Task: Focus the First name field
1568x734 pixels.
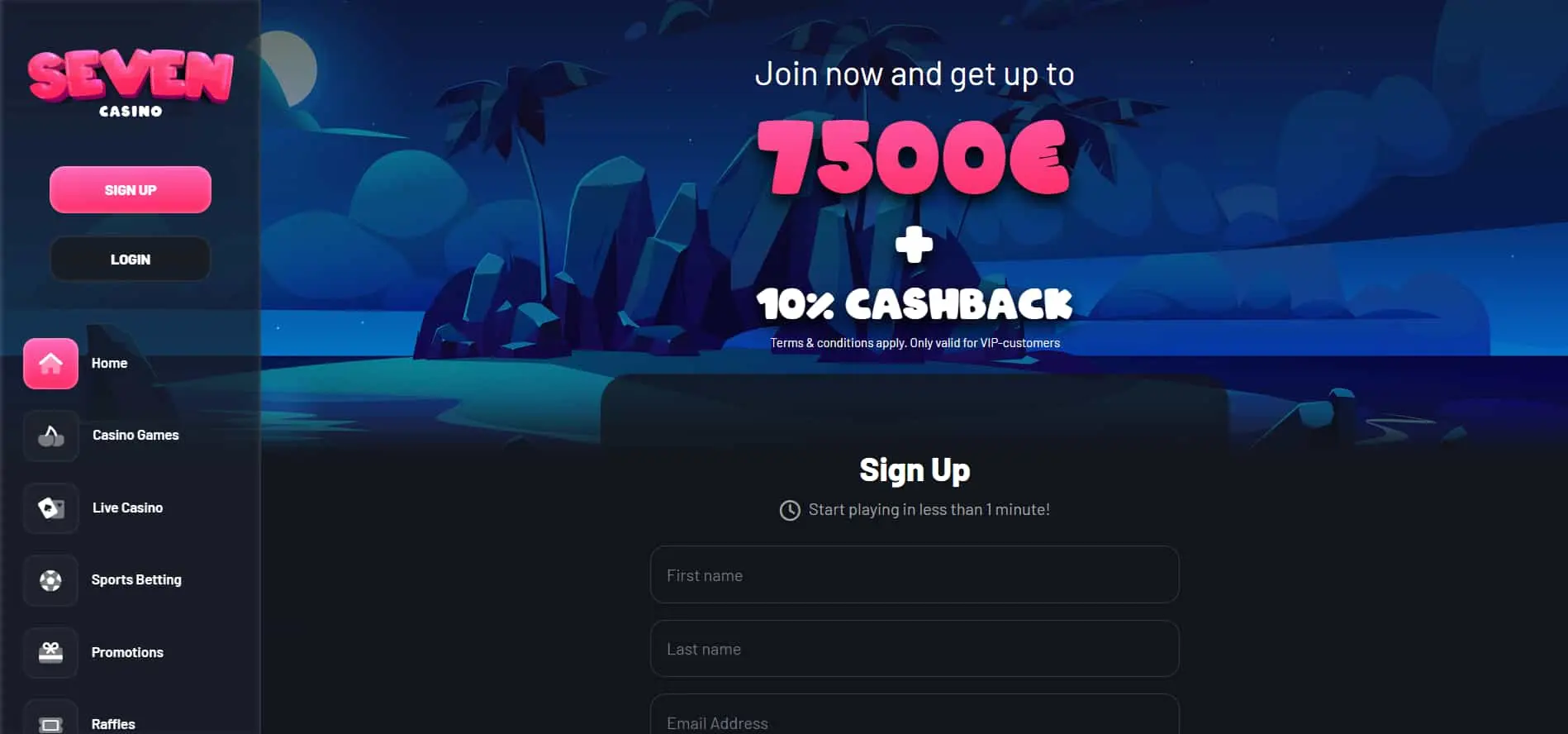Action: click(x=915, y=574)
